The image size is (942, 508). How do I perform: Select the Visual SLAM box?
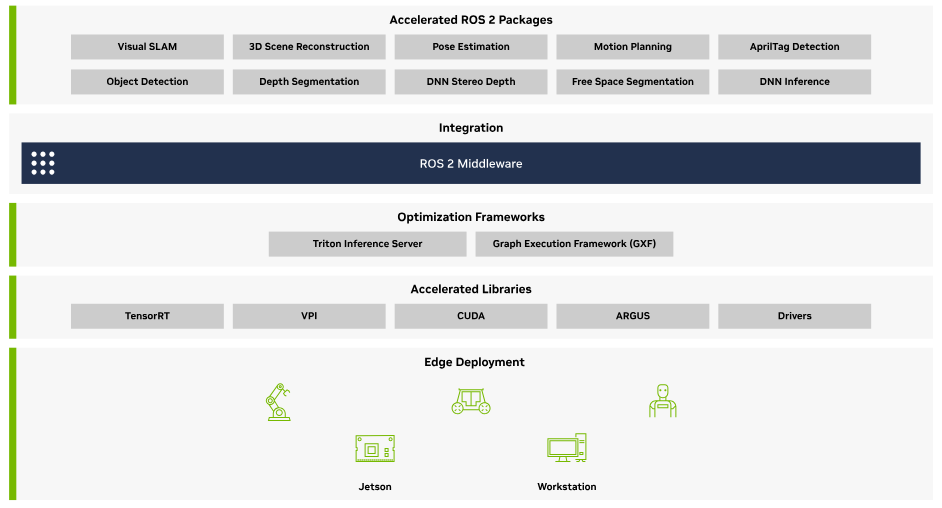point(147,47)
